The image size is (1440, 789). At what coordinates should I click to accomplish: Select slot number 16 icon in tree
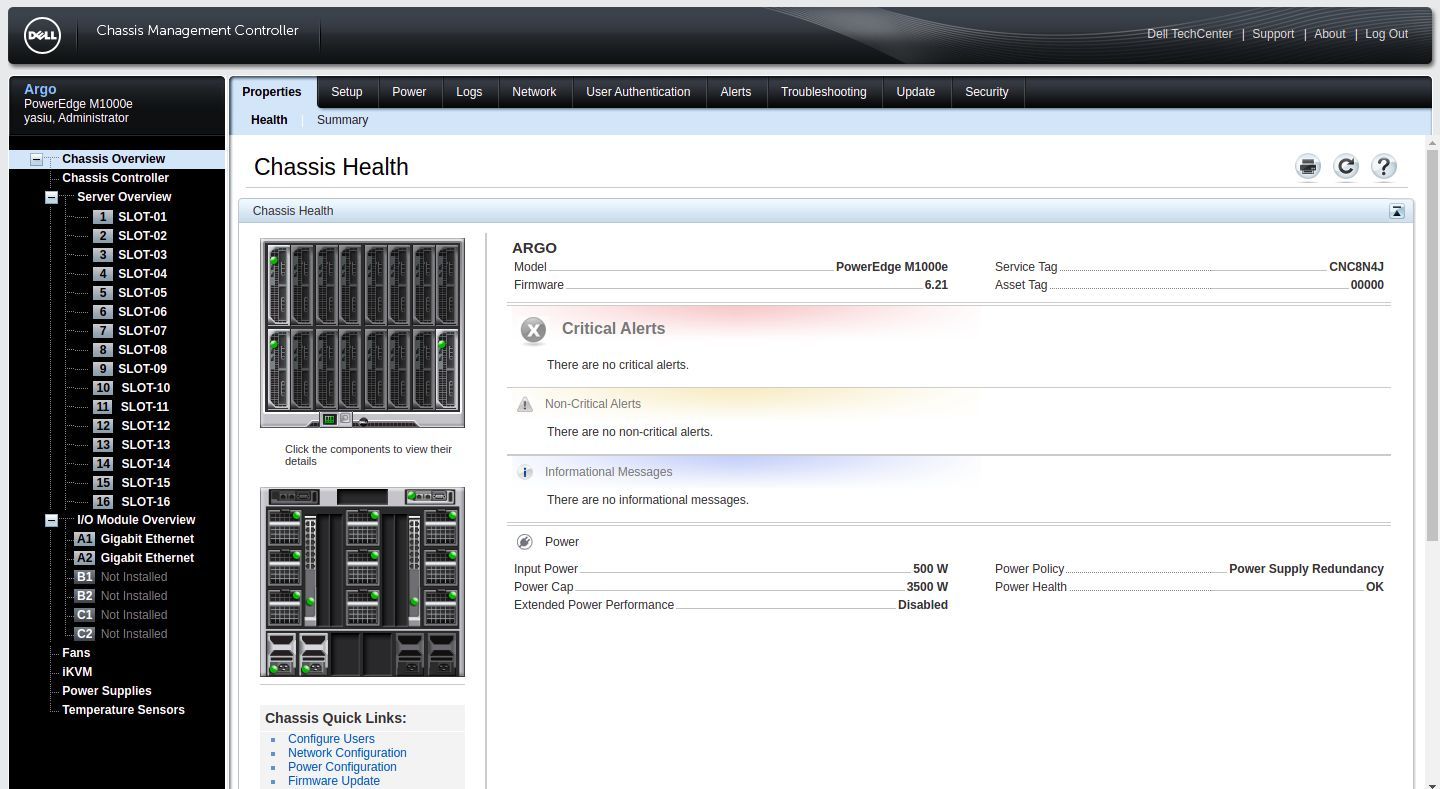(103, 502)
